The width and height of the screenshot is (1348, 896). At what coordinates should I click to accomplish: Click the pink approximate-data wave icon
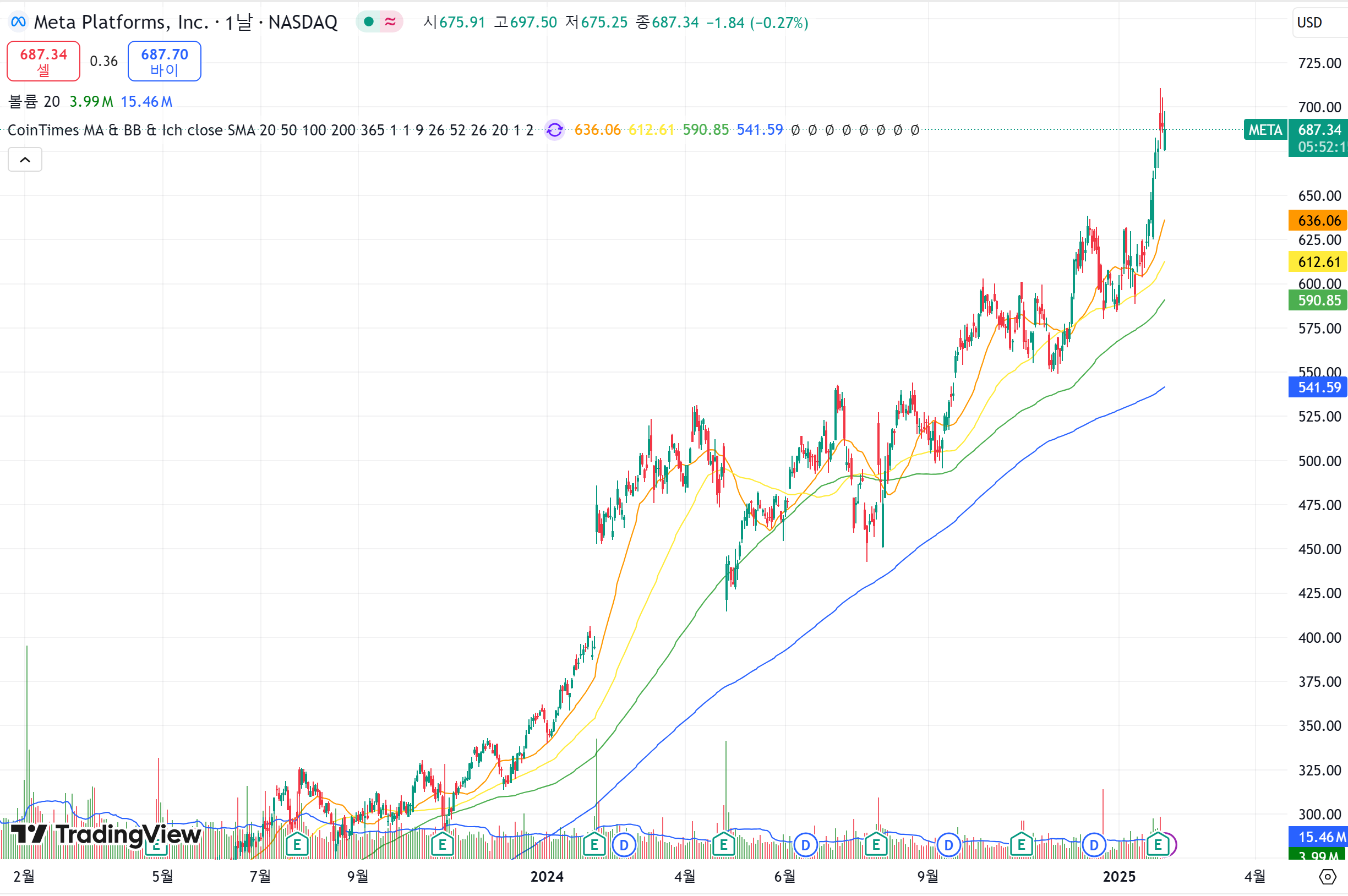pos(391,22)
